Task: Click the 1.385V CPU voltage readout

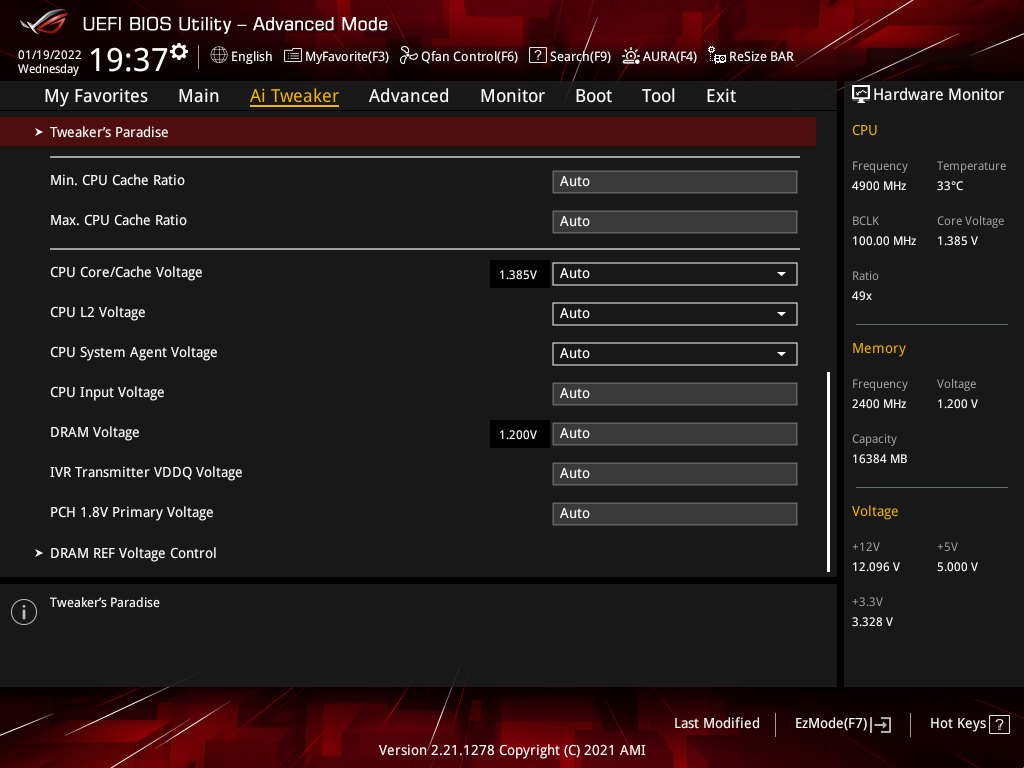Action: [x=519, y=274]
